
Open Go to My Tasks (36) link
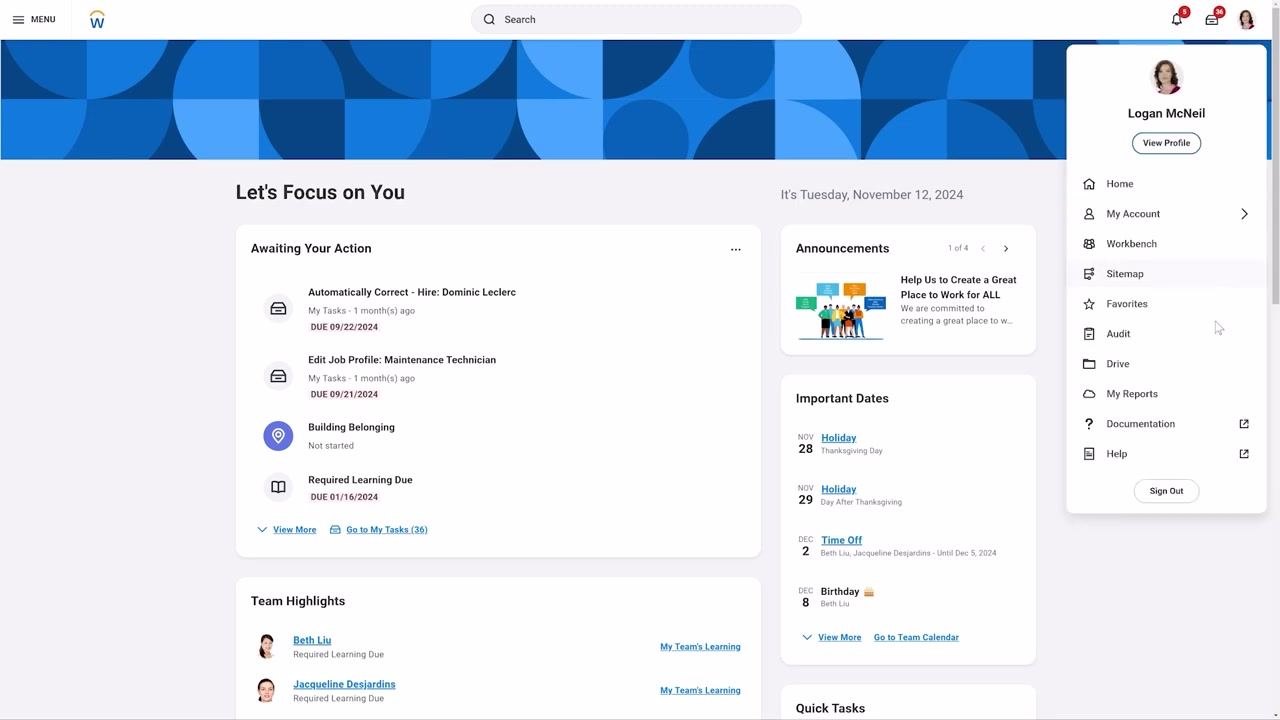click(x=379, y=530)
